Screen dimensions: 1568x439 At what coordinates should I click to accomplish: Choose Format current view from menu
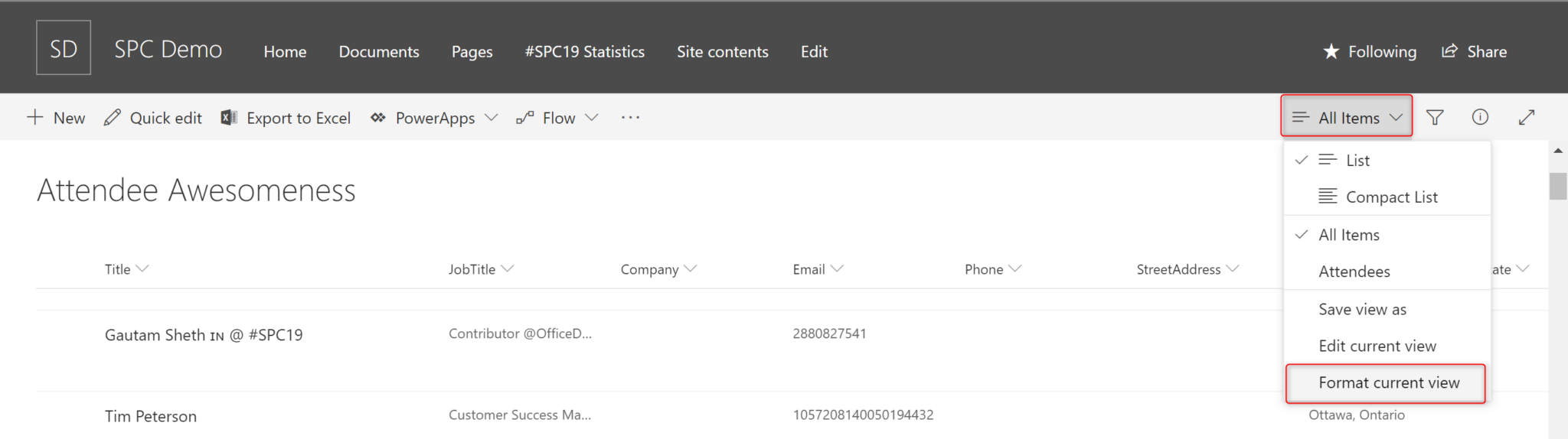click(1387, 383)
